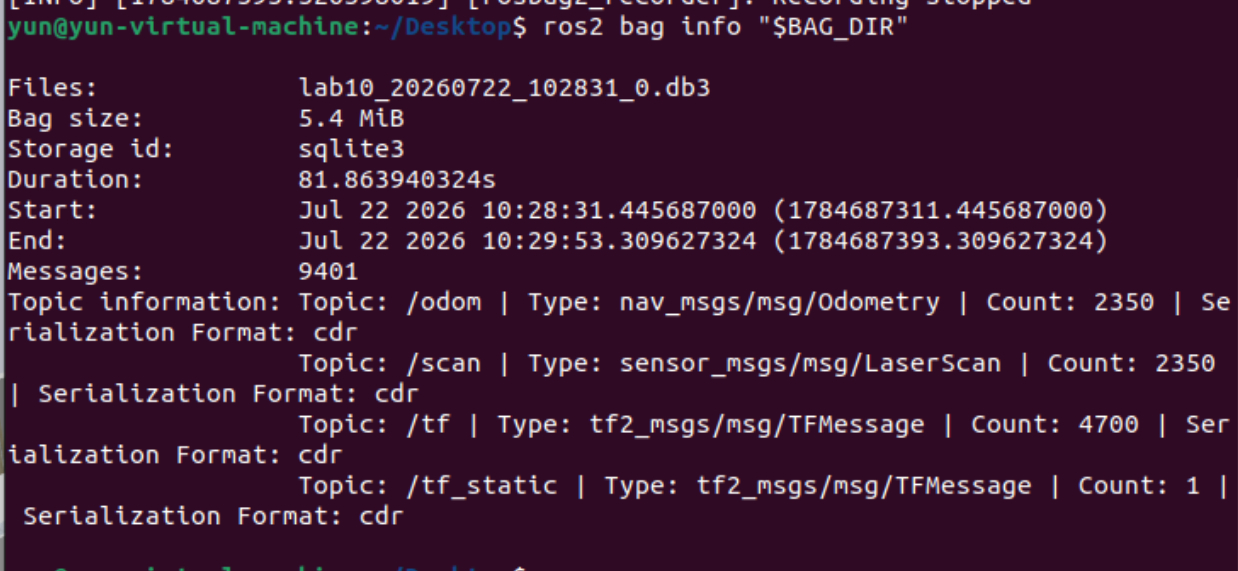
Task: Click the sensor_msgs/msg/LaserScan type text
Action: pyautogui.click(x=810, y=364)
